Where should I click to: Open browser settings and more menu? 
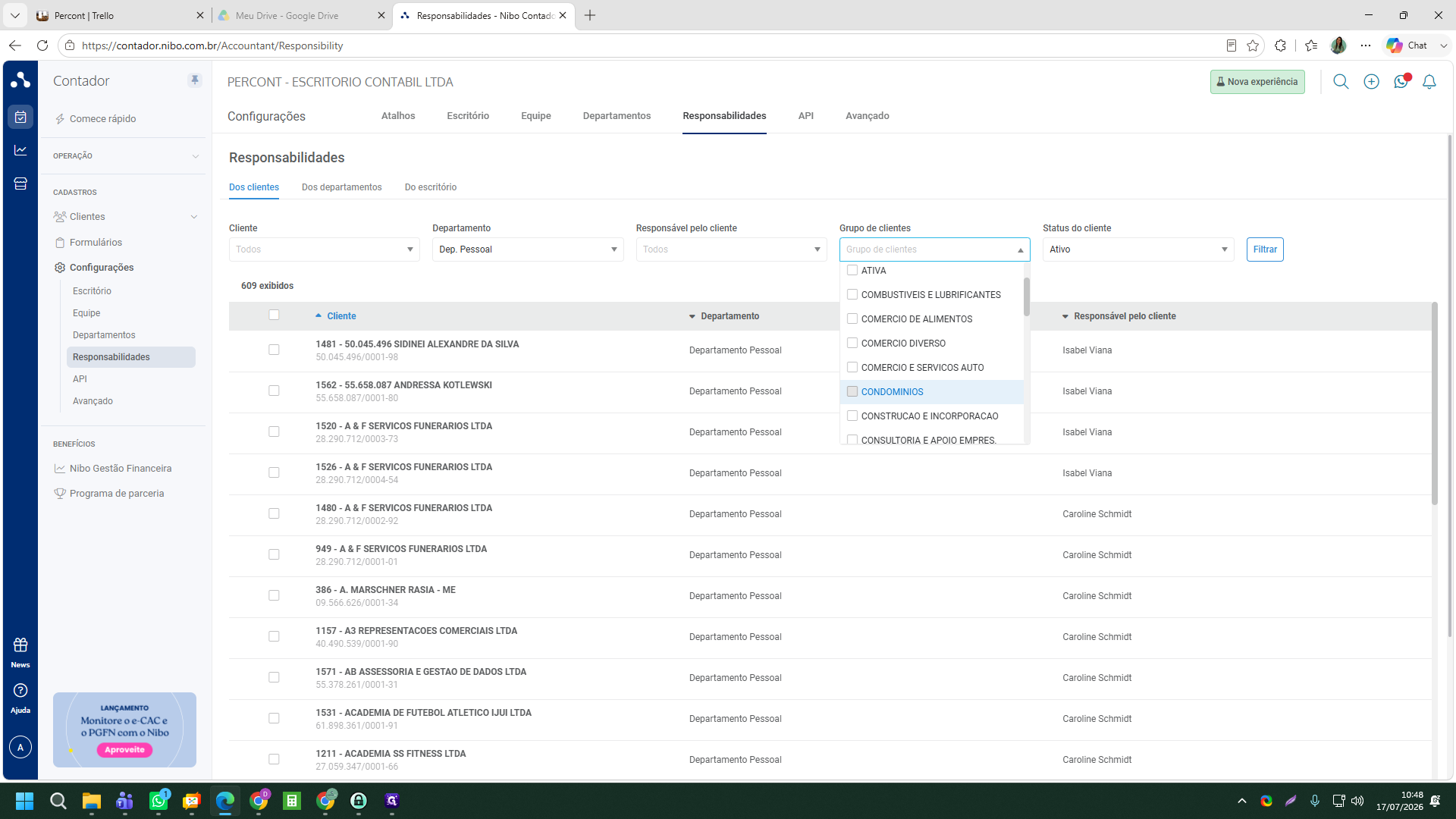coord(1366,45)
